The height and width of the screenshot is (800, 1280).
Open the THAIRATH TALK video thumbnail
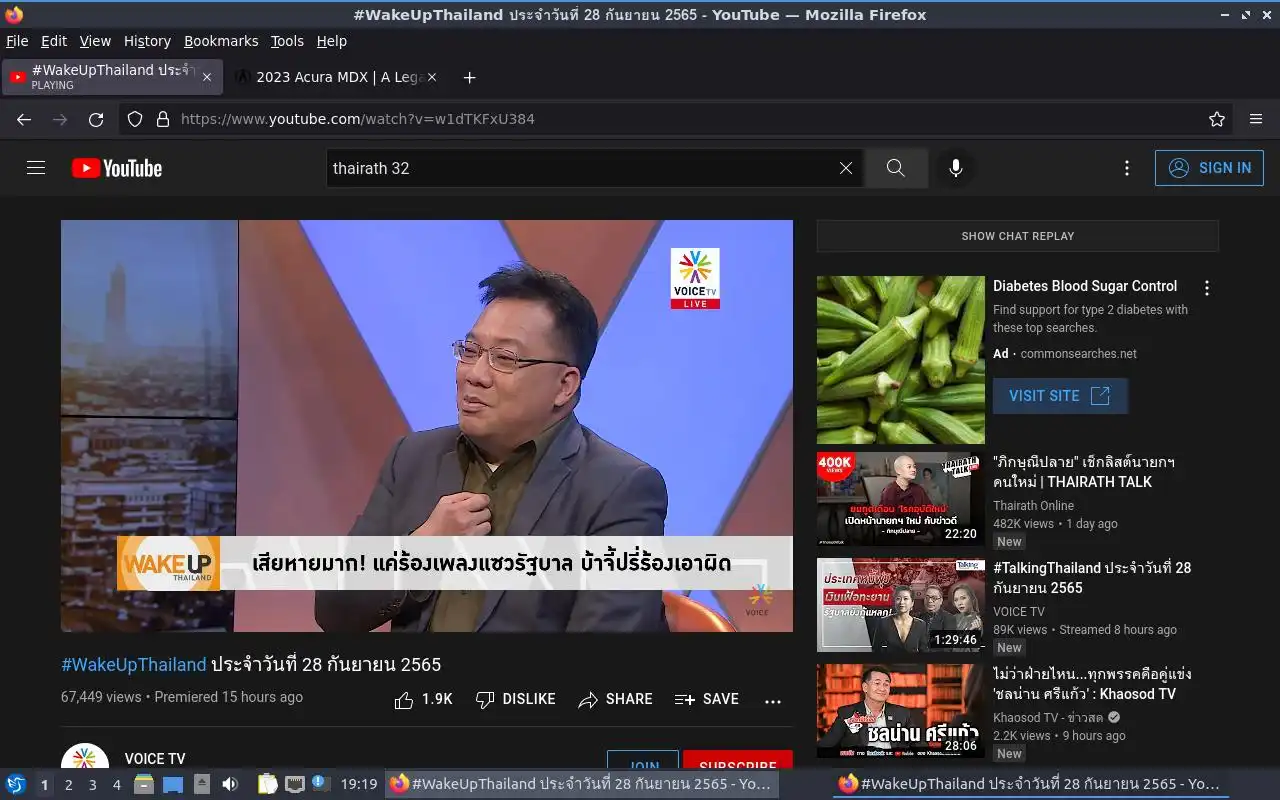pos(901,499)
